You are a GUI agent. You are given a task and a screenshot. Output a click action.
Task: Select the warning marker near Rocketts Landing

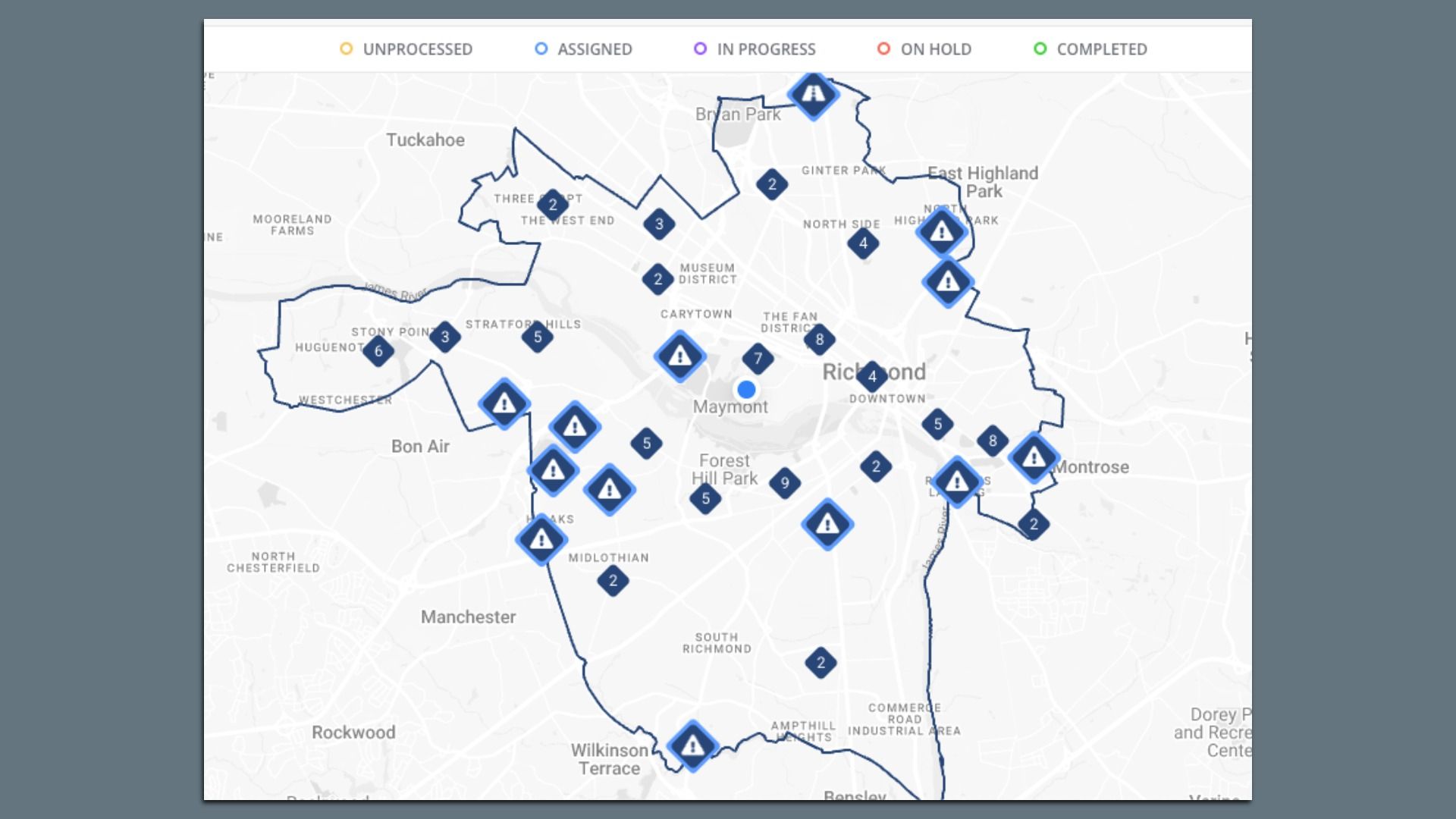956,480
